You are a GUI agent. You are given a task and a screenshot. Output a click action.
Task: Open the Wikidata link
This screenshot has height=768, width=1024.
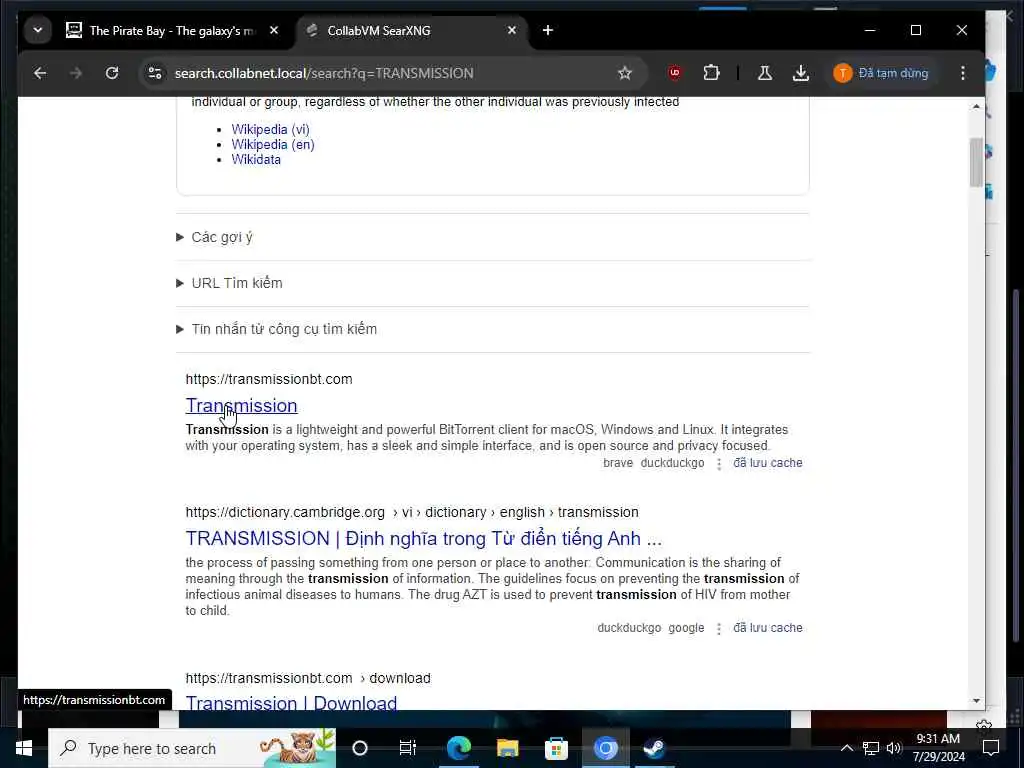(x=256, y=159)
